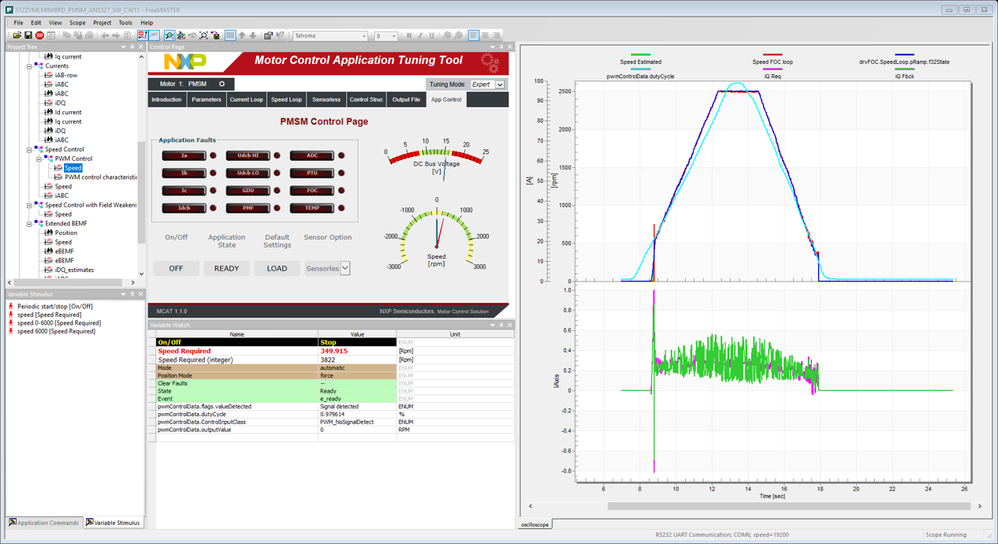Select the iDQ_estimates scope tree item

tap(74, 270)
